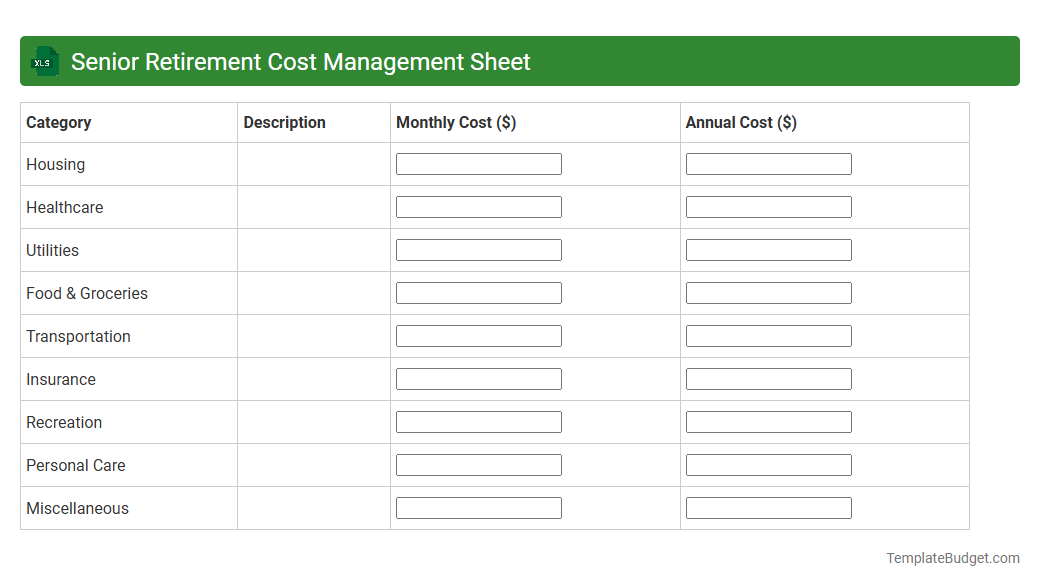Select the Healthcare monthly cost field

478,206
